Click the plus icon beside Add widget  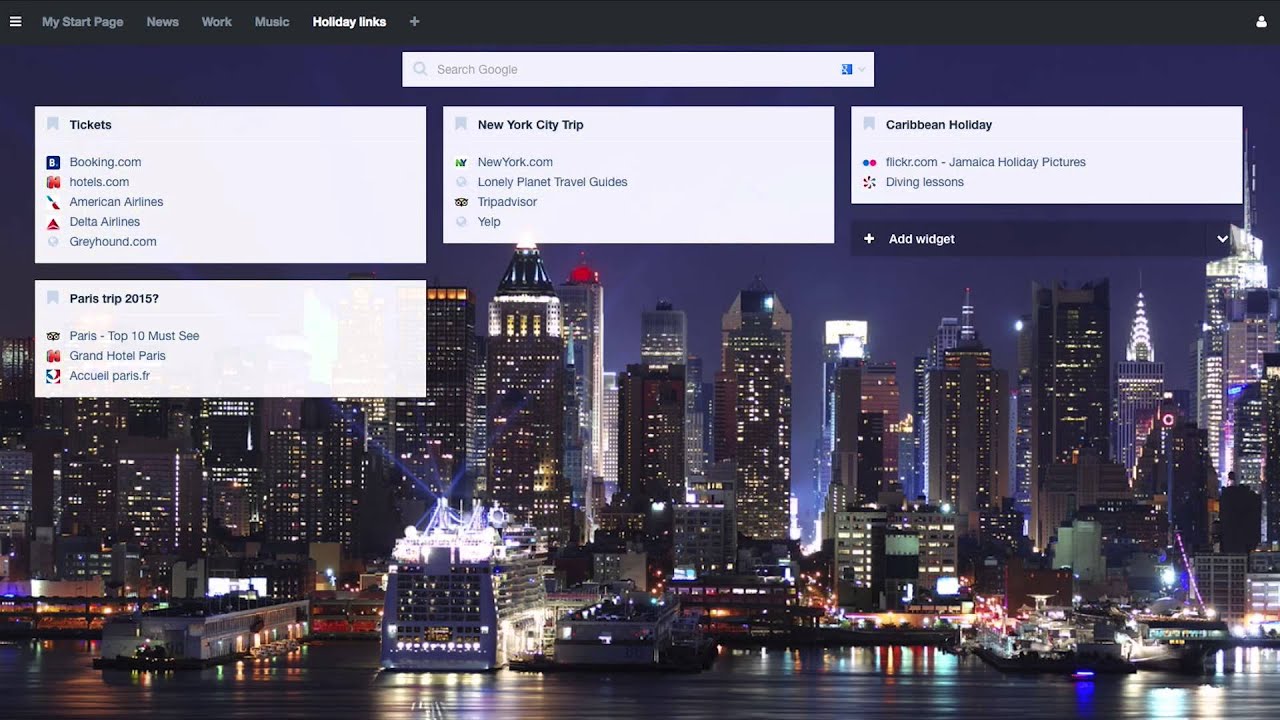(869, 239)
